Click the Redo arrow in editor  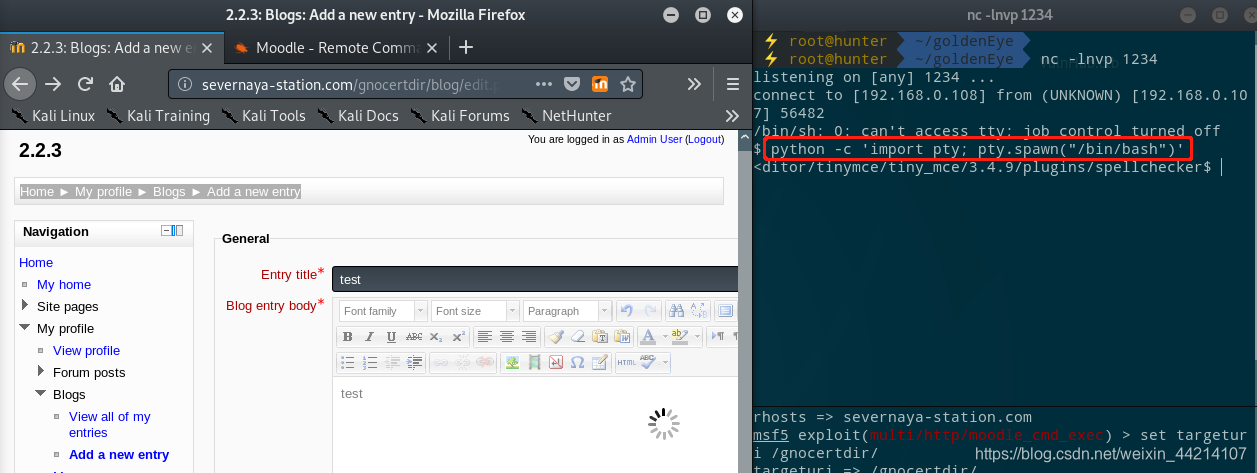click(650, 311)
